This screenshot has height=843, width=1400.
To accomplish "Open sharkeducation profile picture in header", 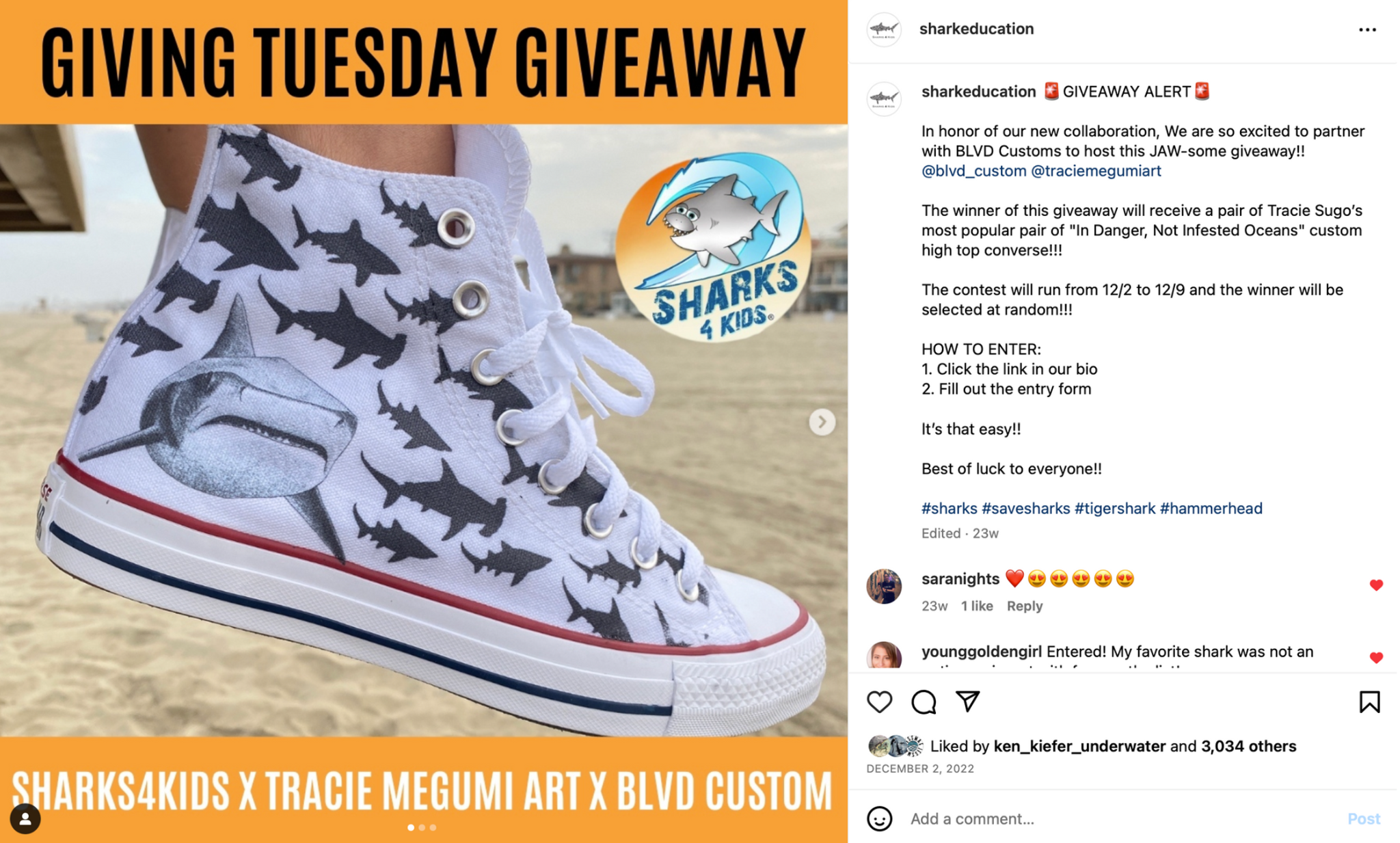I will pyautogui.click(x=884, y=29).
